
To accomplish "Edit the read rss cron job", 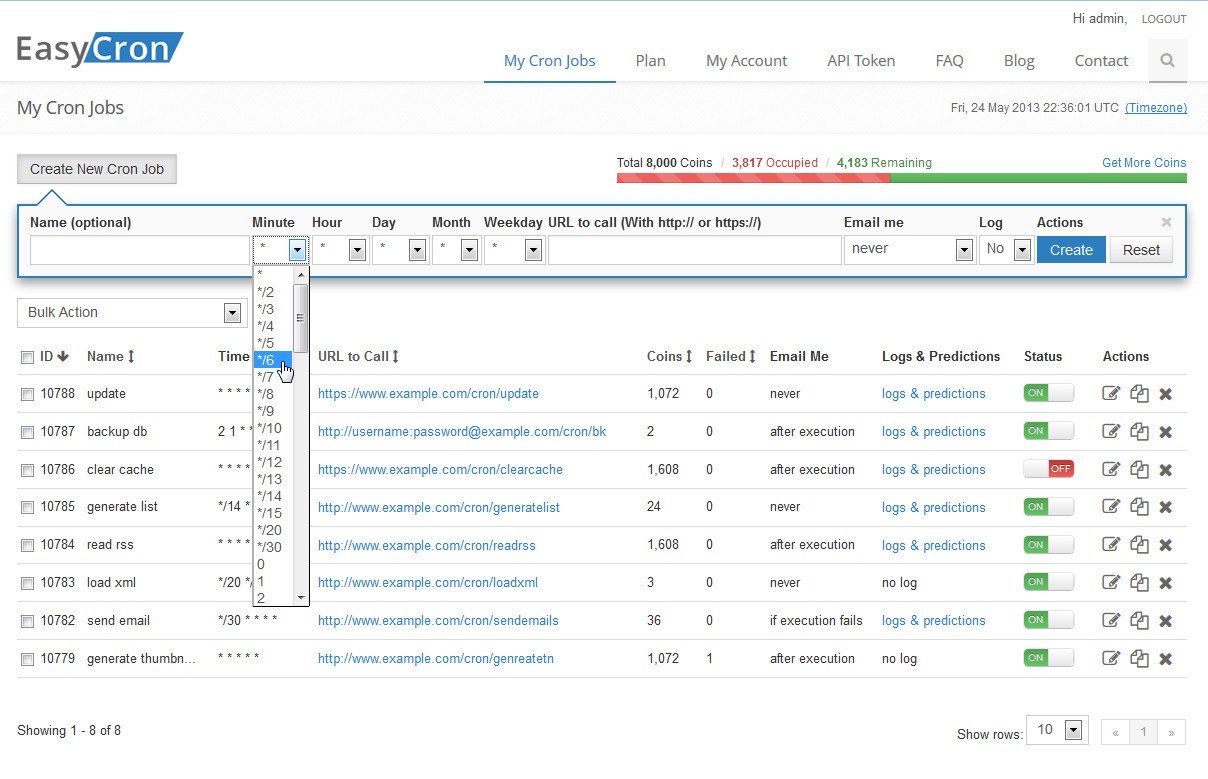I will tap(1111, 545).
